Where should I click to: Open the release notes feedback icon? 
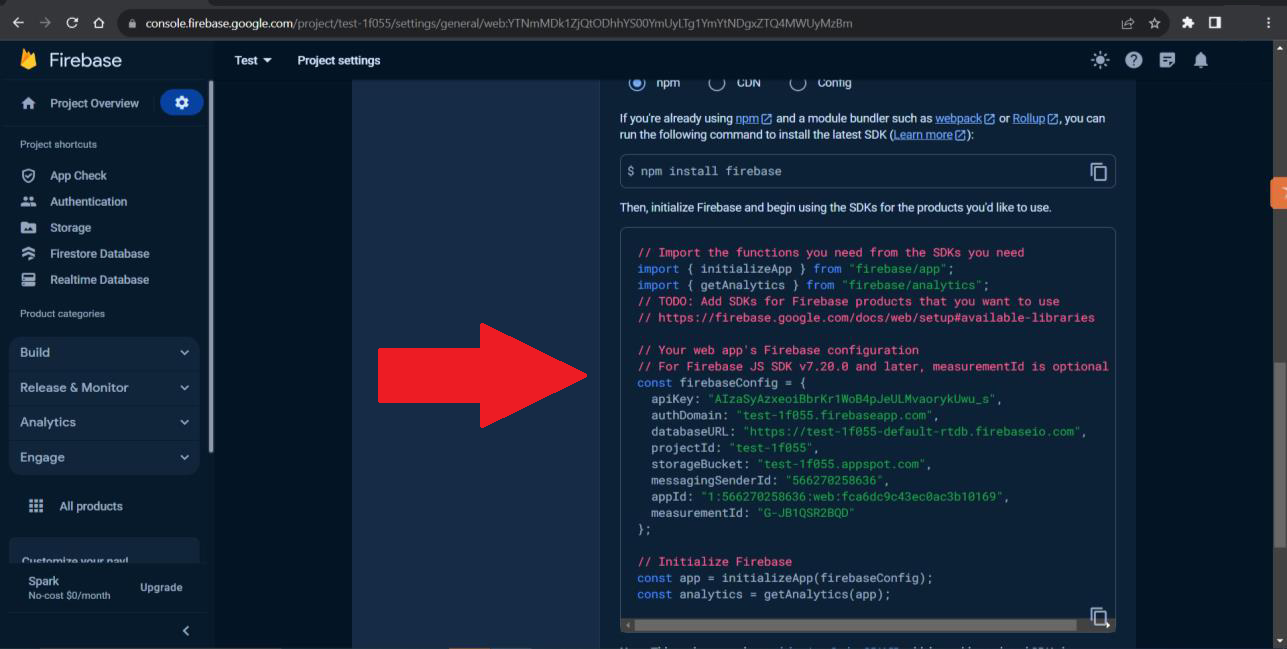pos(1167,60)
